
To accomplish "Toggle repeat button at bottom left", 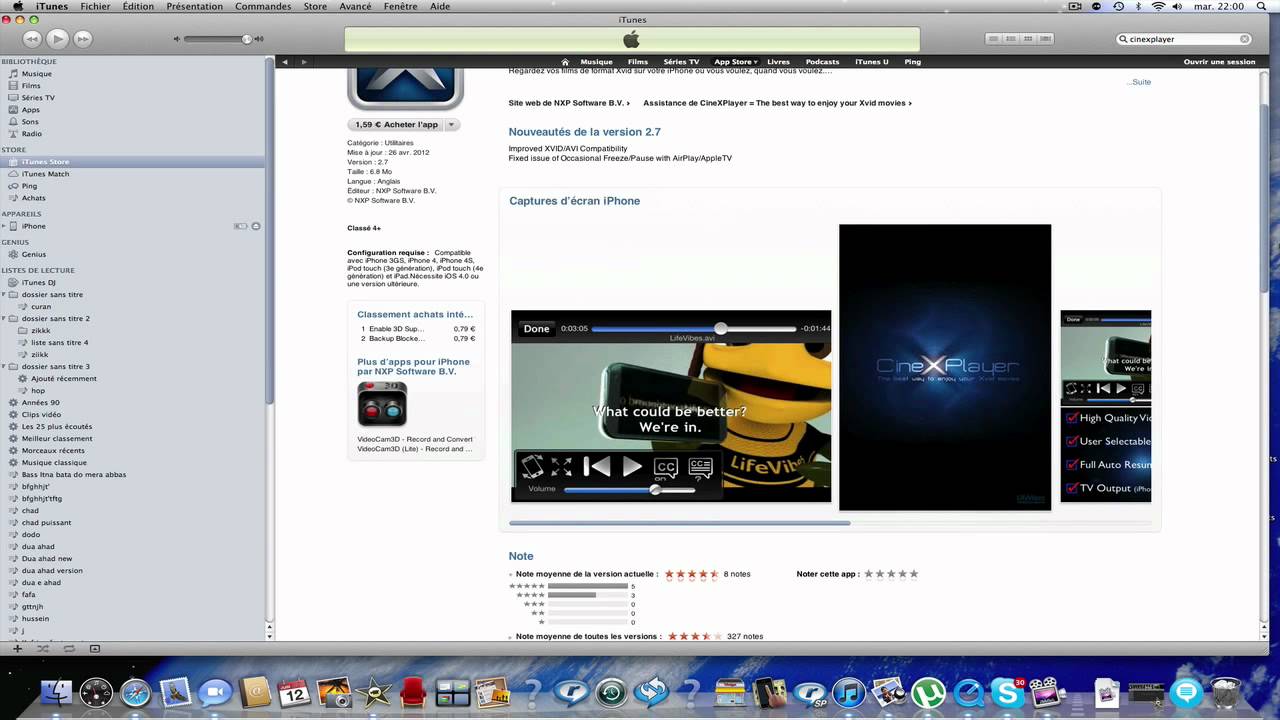I will [x=68, y=649].
